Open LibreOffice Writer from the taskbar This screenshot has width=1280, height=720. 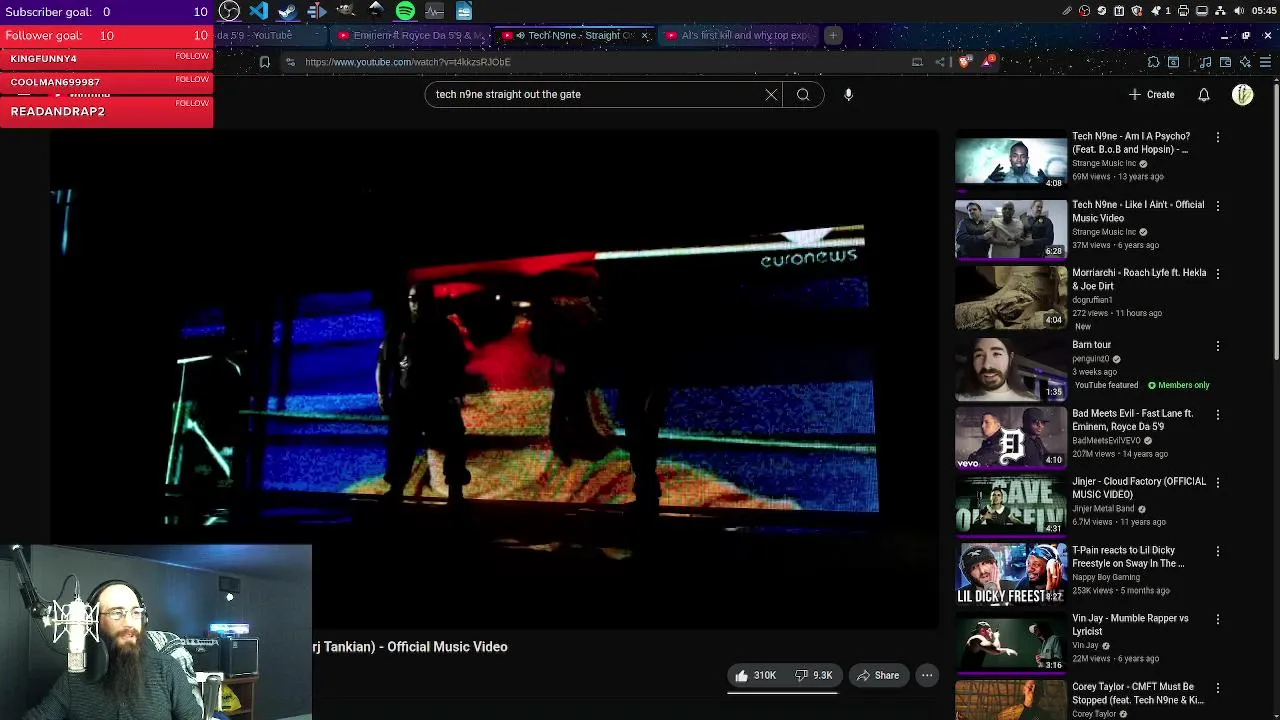pos(464,11)
